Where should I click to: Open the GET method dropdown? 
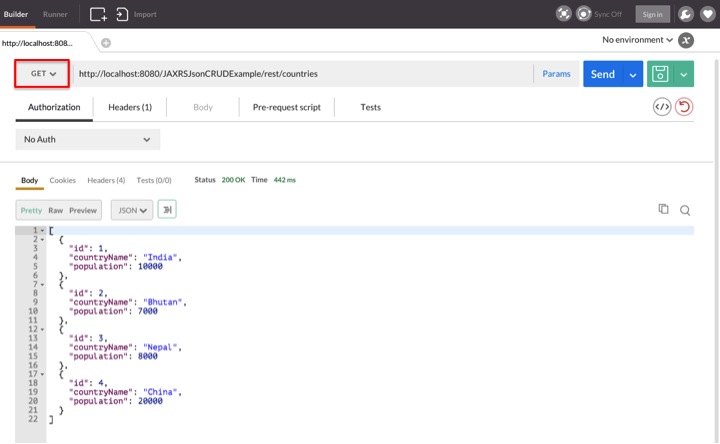coord(42,73)
